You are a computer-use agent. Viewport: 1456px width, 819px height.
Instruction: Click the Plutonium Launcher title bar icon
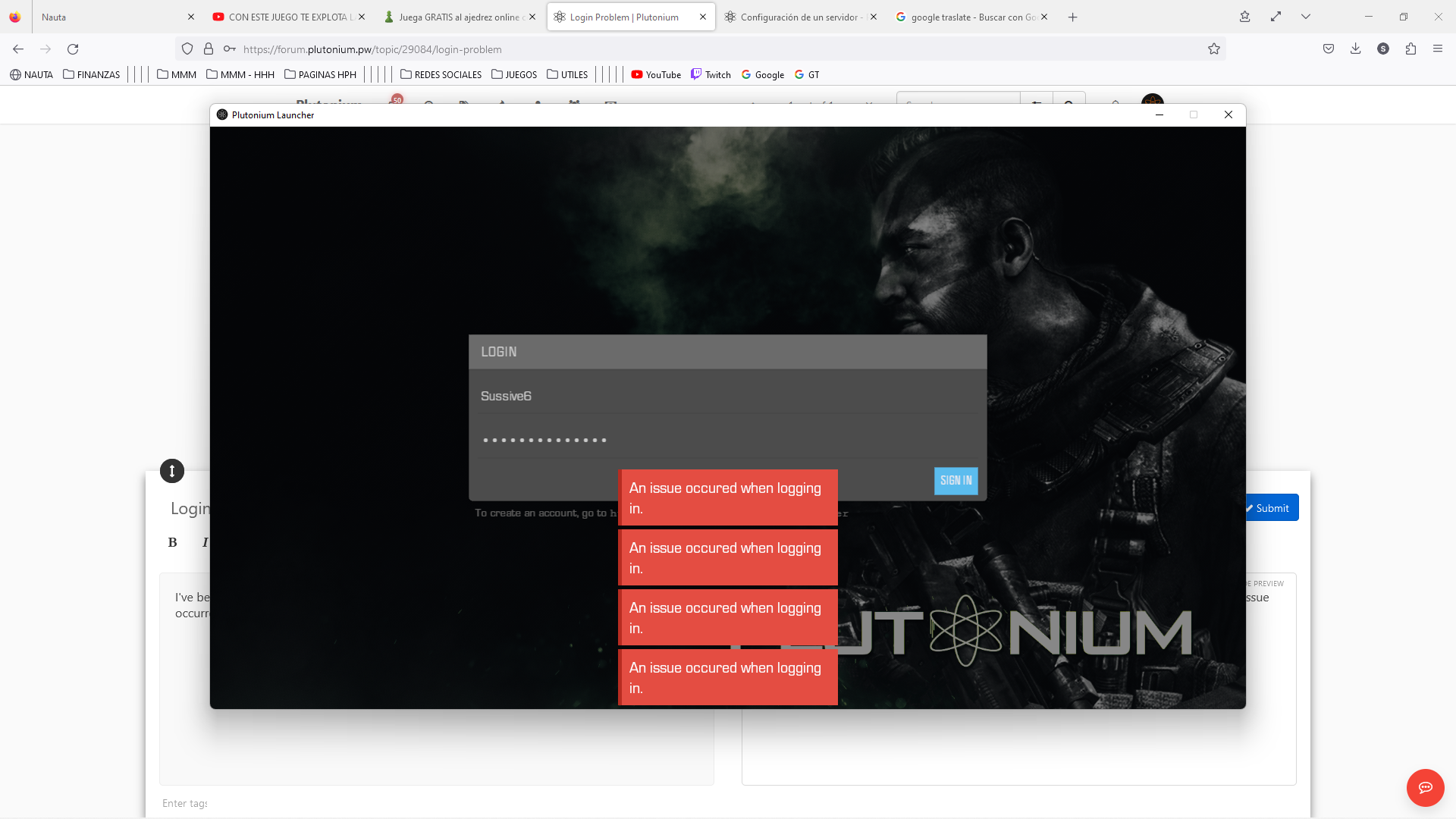coord(222,115)
